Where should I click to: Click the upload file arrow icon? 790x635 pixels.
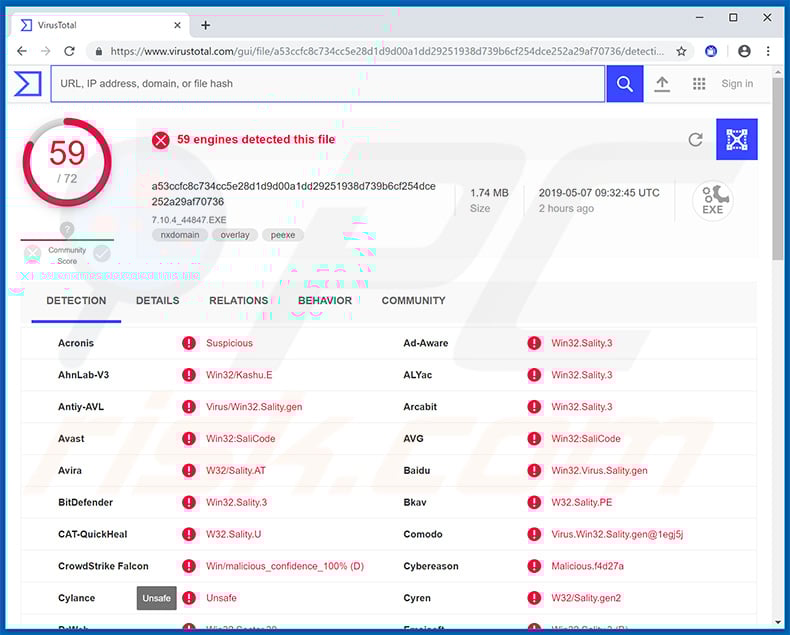[x=662, y=84]
